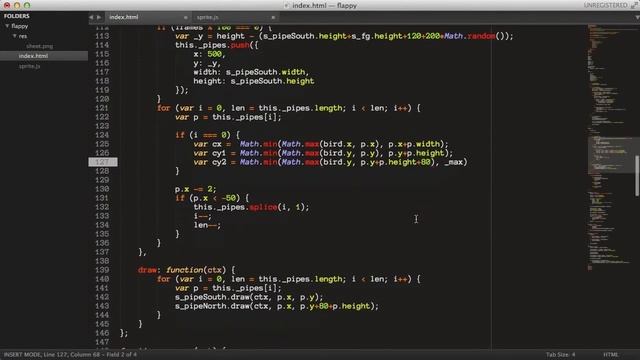Click the '_max' text on line 127
This screenshot has width=640, height=360.
(x=453, y=162)
